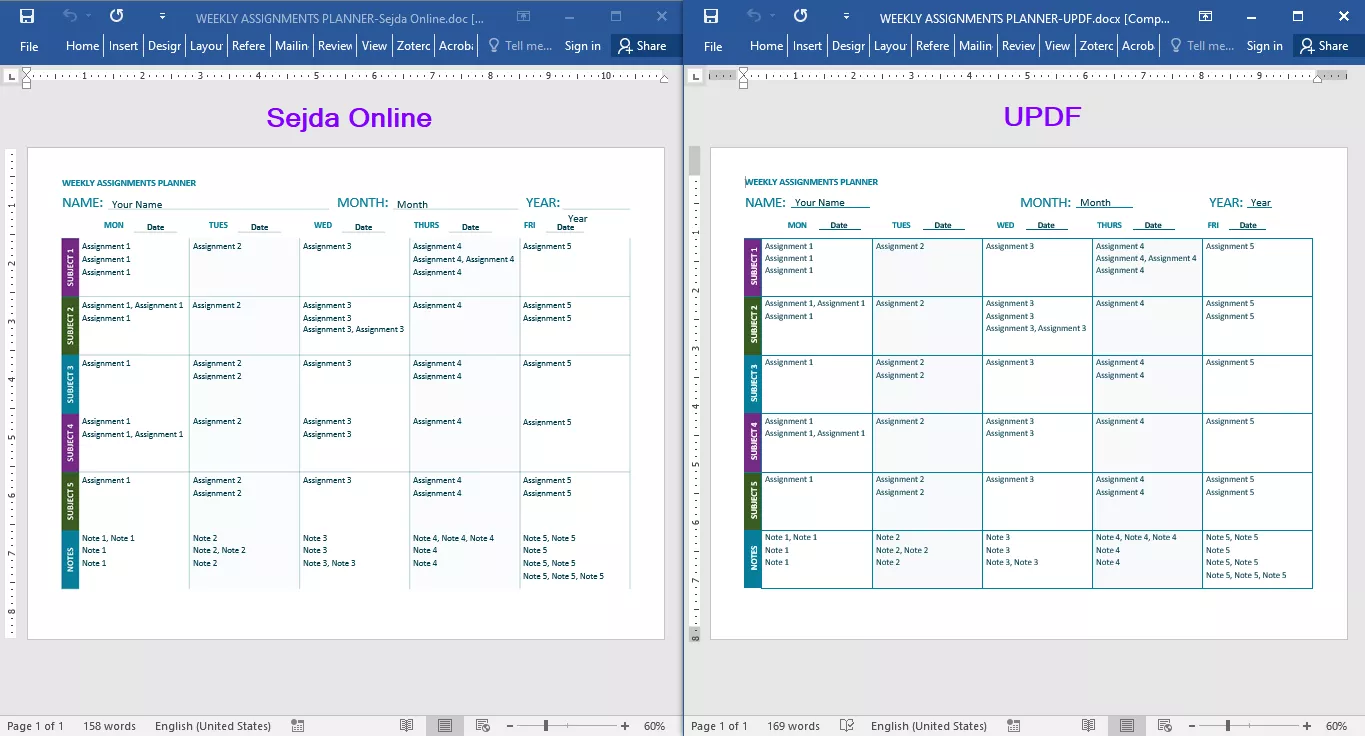This screenshot has height=736, width=1365.
Task: Open Acrobat tab in UPDF window
Action: coord(1138,46)
